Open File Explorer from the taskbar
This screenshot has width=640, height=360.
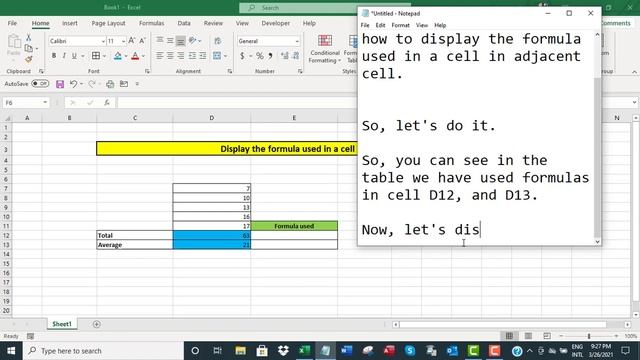point(240,351)
